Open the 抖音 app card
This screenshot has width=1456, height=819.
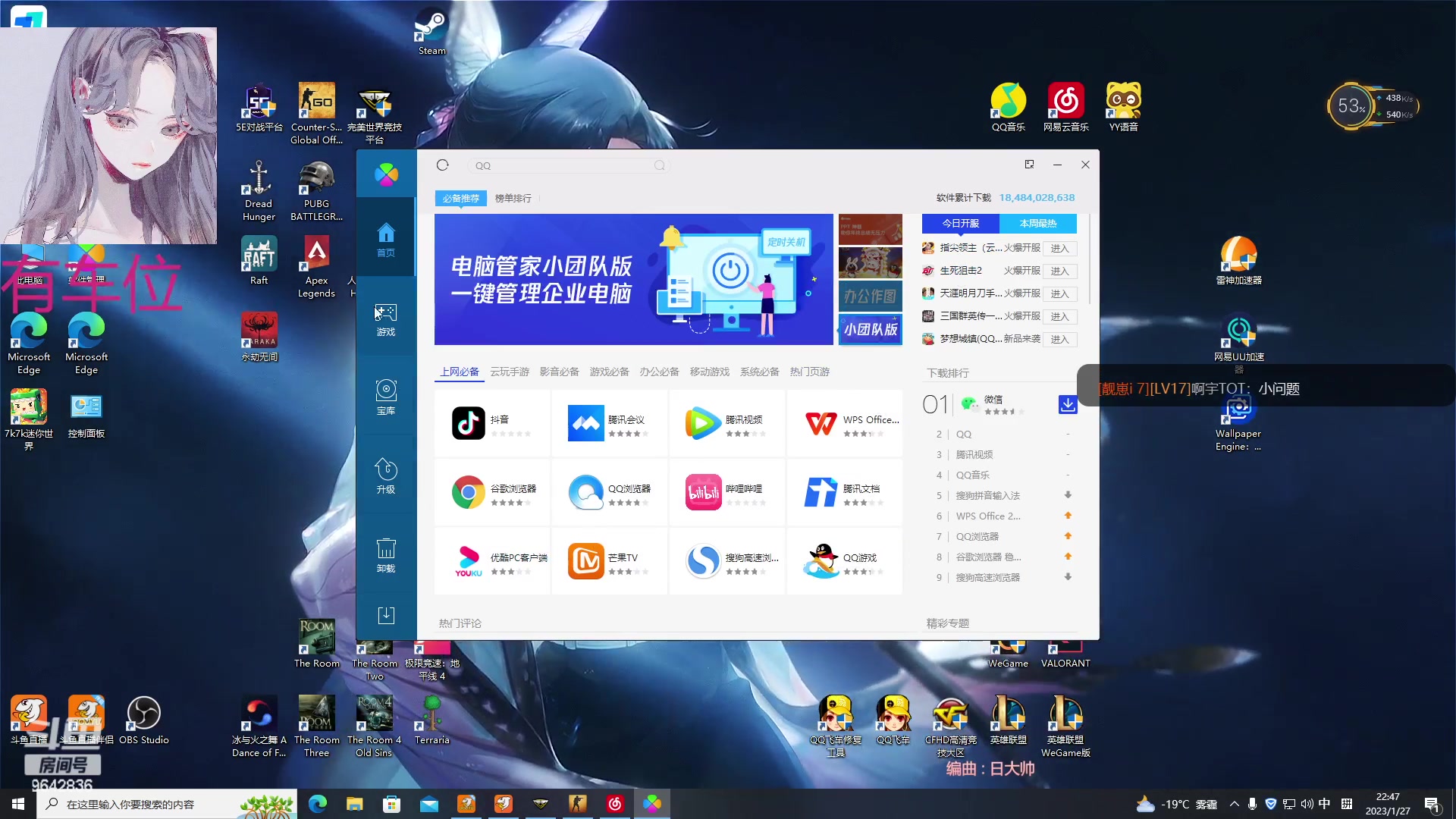[492, 423]
